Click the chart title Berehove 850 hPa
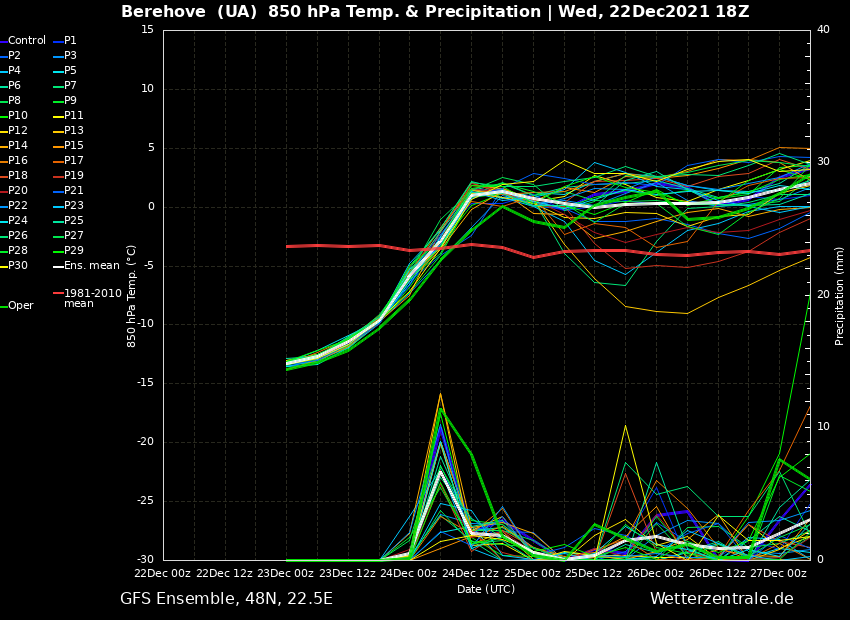The image size is (850, 620). click(435, 12)
